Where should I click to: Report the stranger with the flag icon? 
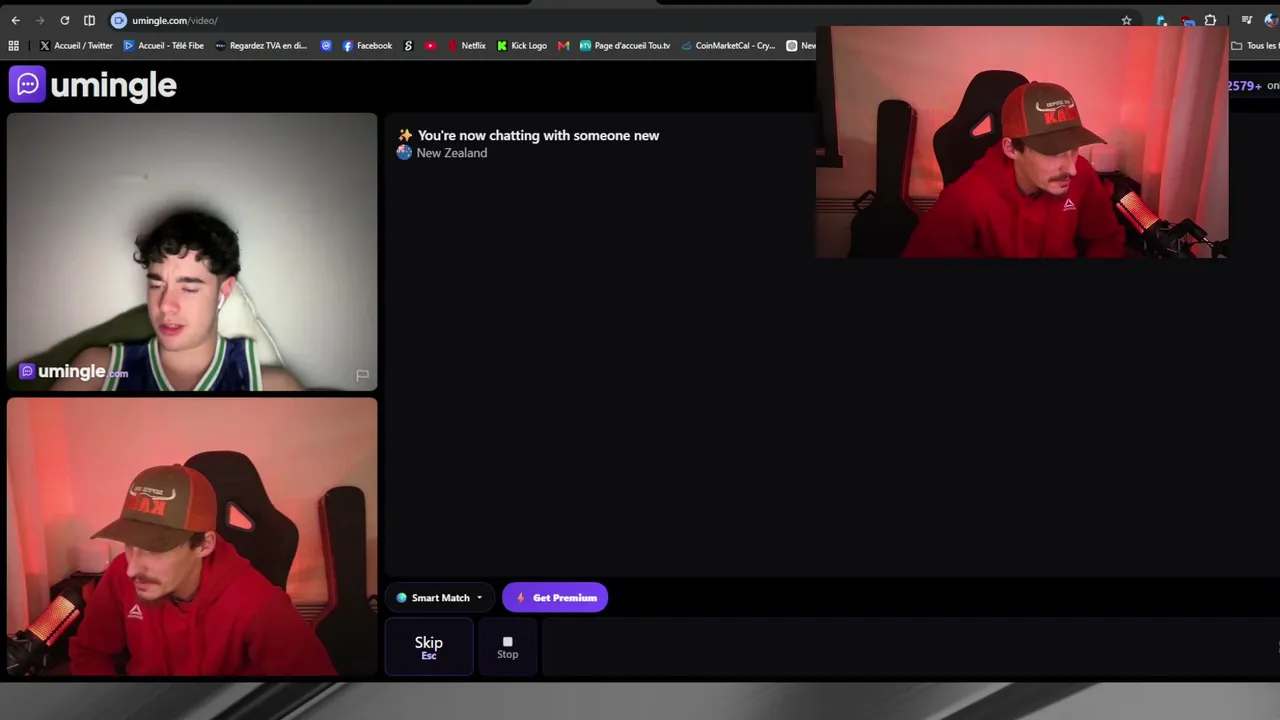[362, 375]
